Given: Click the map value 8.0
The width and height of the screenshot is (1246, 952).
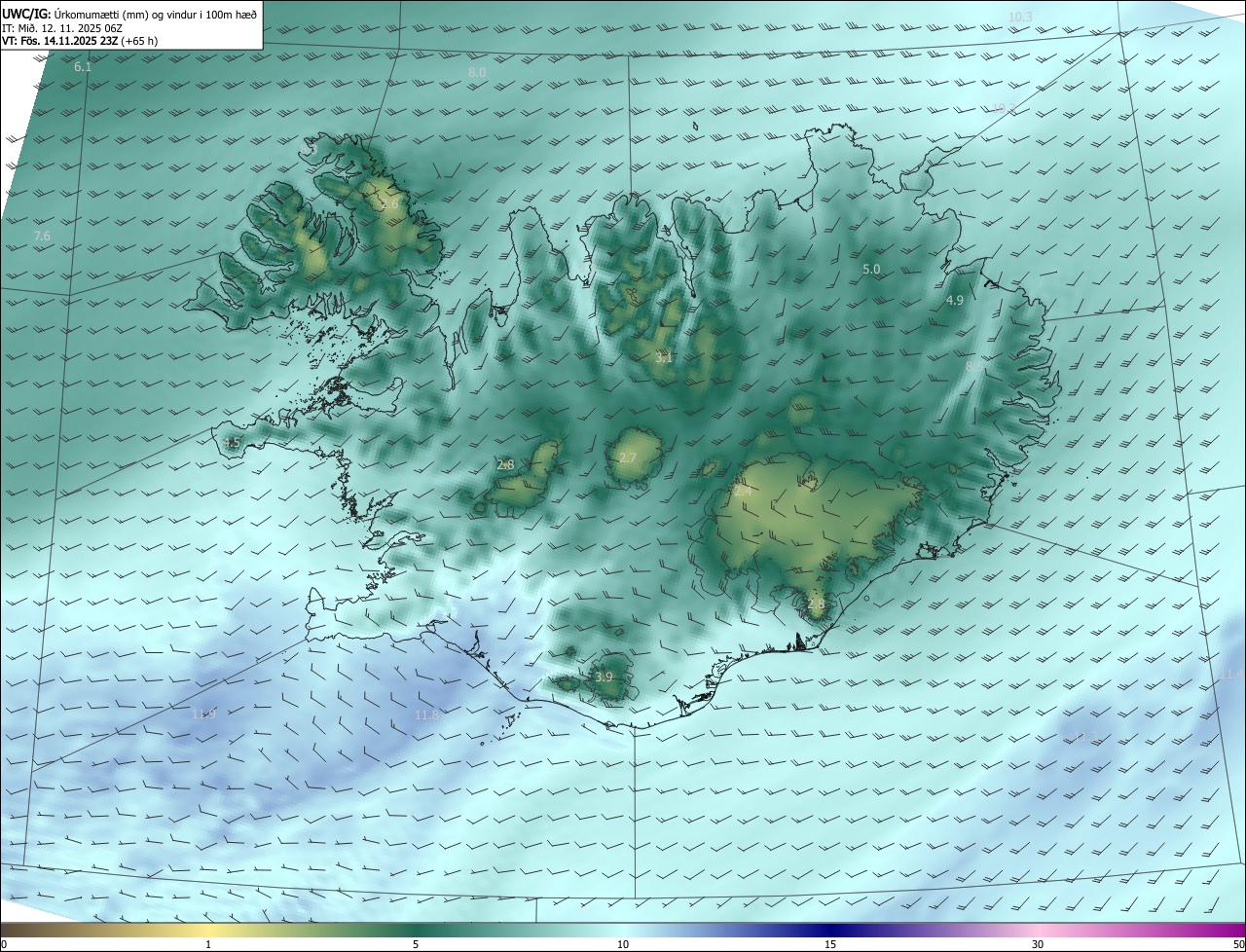Looking at the screenshot, I should pos(477,73).
